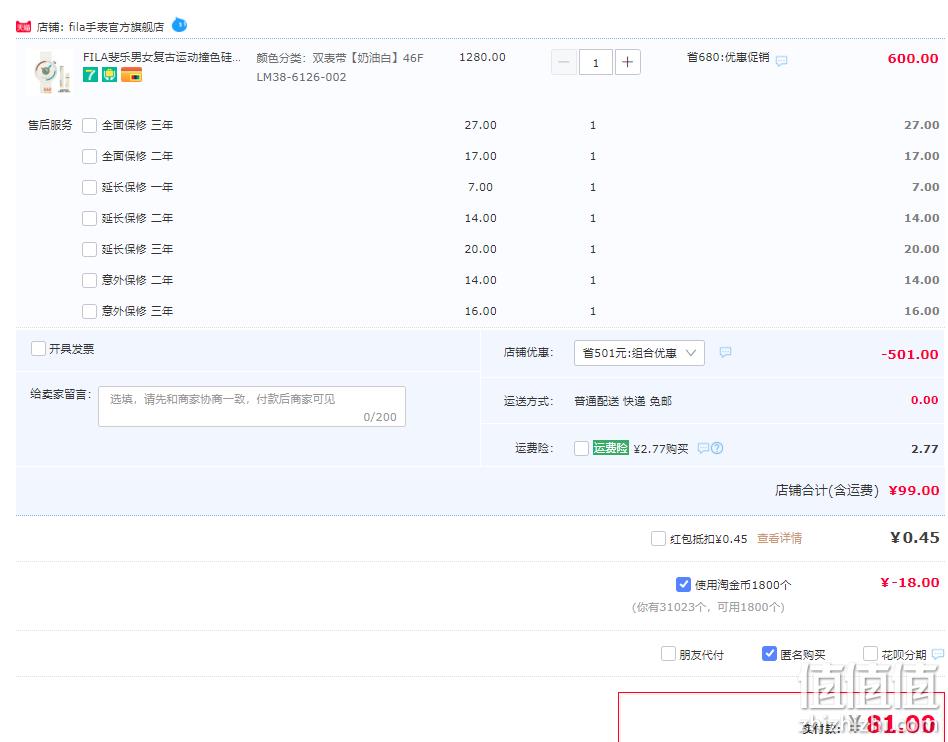948x742 pixels.
Task: Click comment icon beside 运费险 purchase
Action: coord(703,448)
